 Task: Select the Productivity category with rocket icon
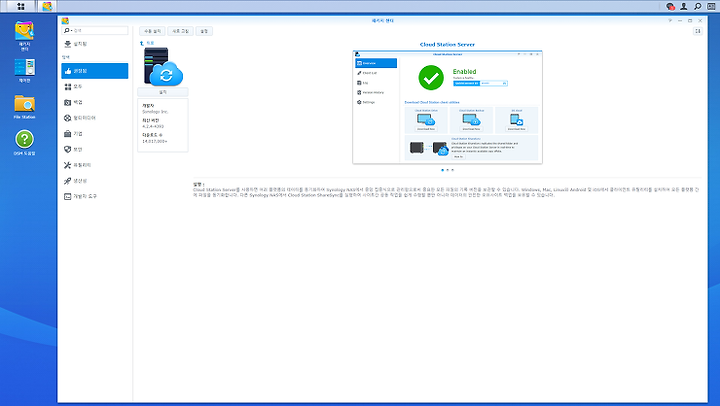pyautogui.click(x=95, y=181)
